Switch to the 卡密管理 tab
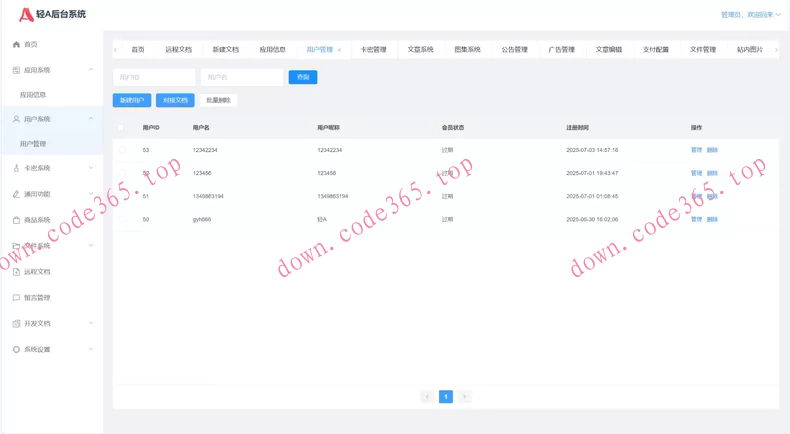Screen dimensions: 790x434 [x=373, y=49]
